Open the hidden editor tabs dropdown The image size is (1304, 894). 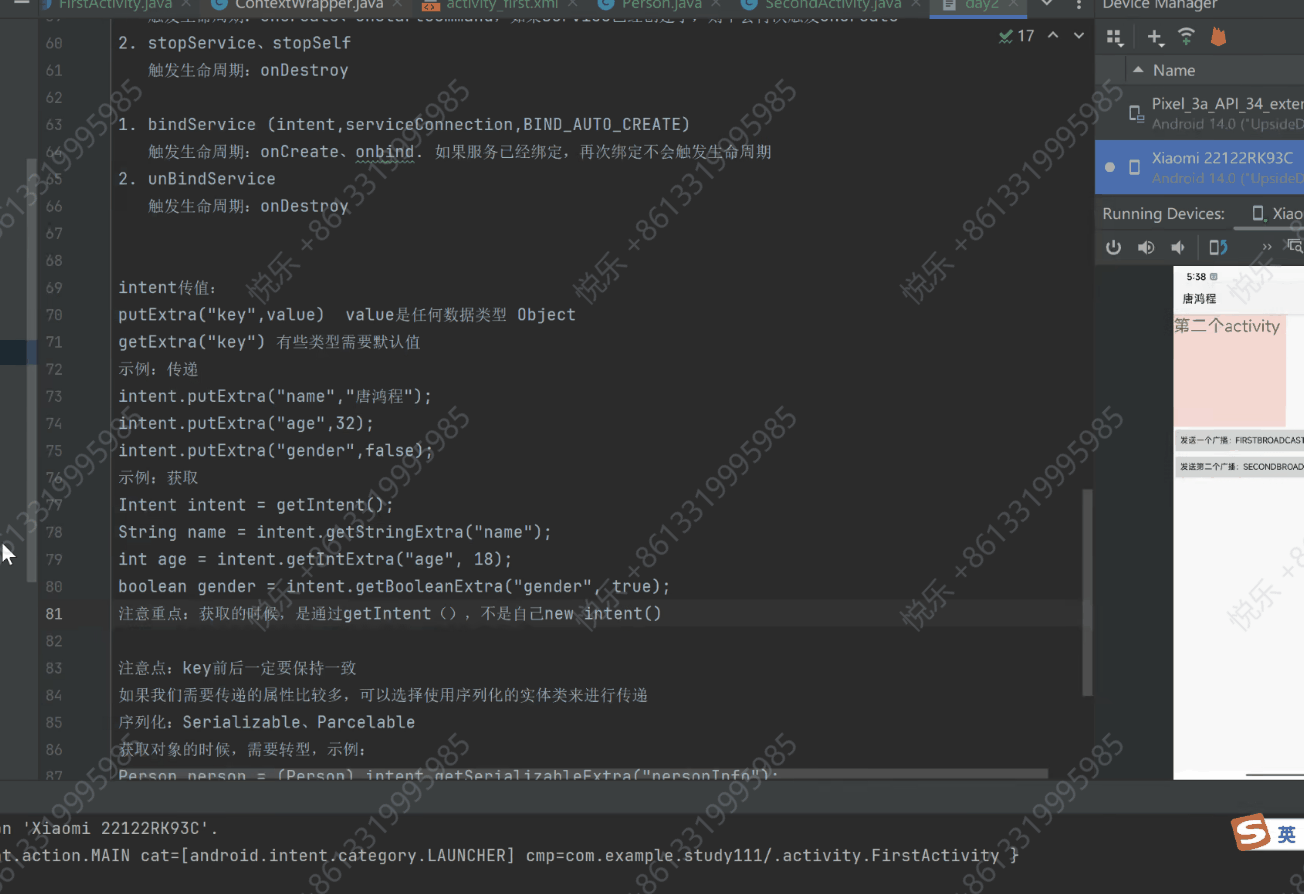tap(1047, 5)
